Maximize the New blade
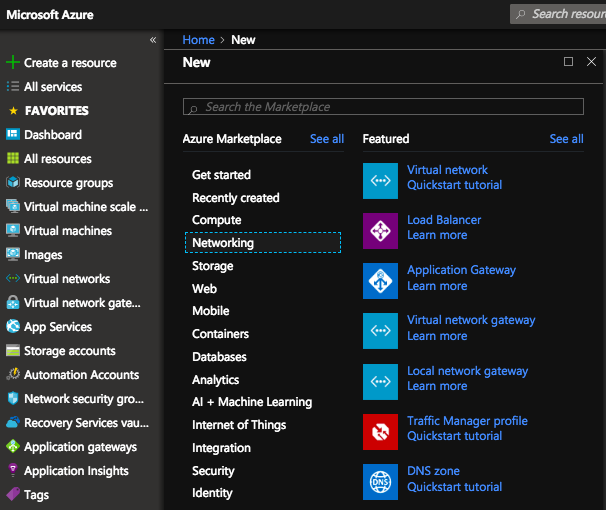This screenshot has width=606, height=510. (x=568, y=61)
